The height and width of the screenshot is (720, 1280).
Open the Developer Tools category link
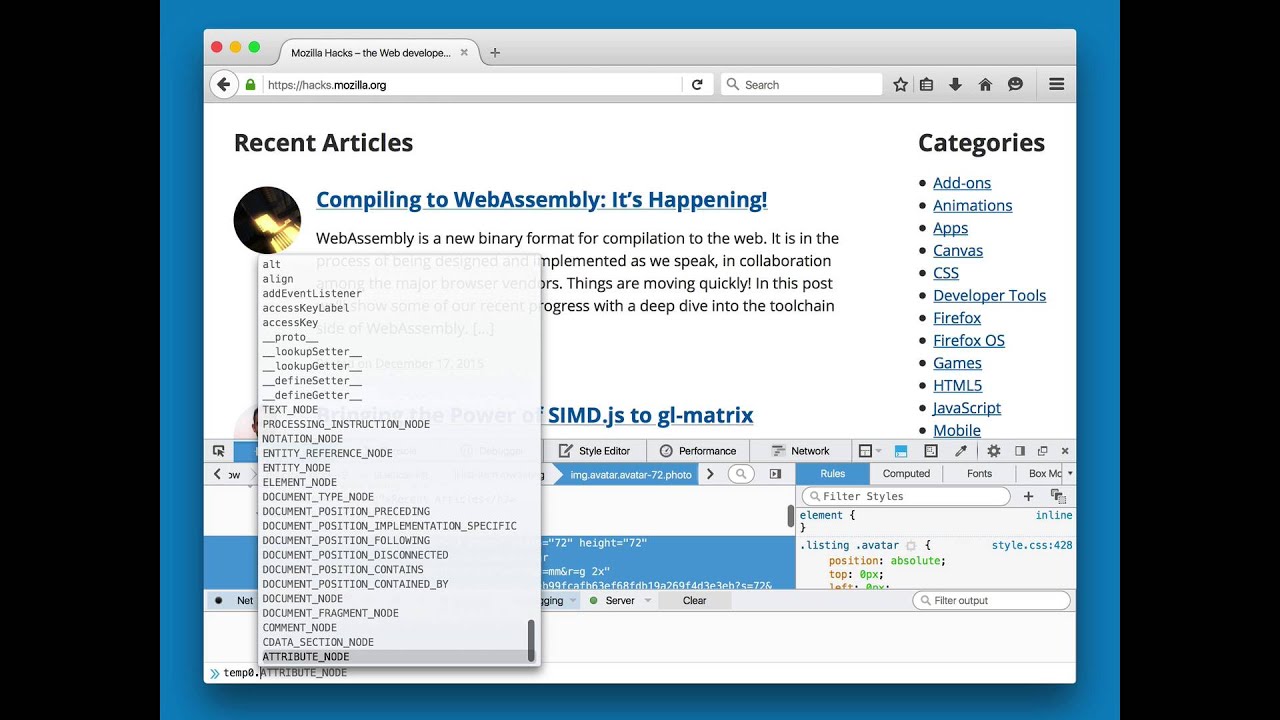(989, 296)
